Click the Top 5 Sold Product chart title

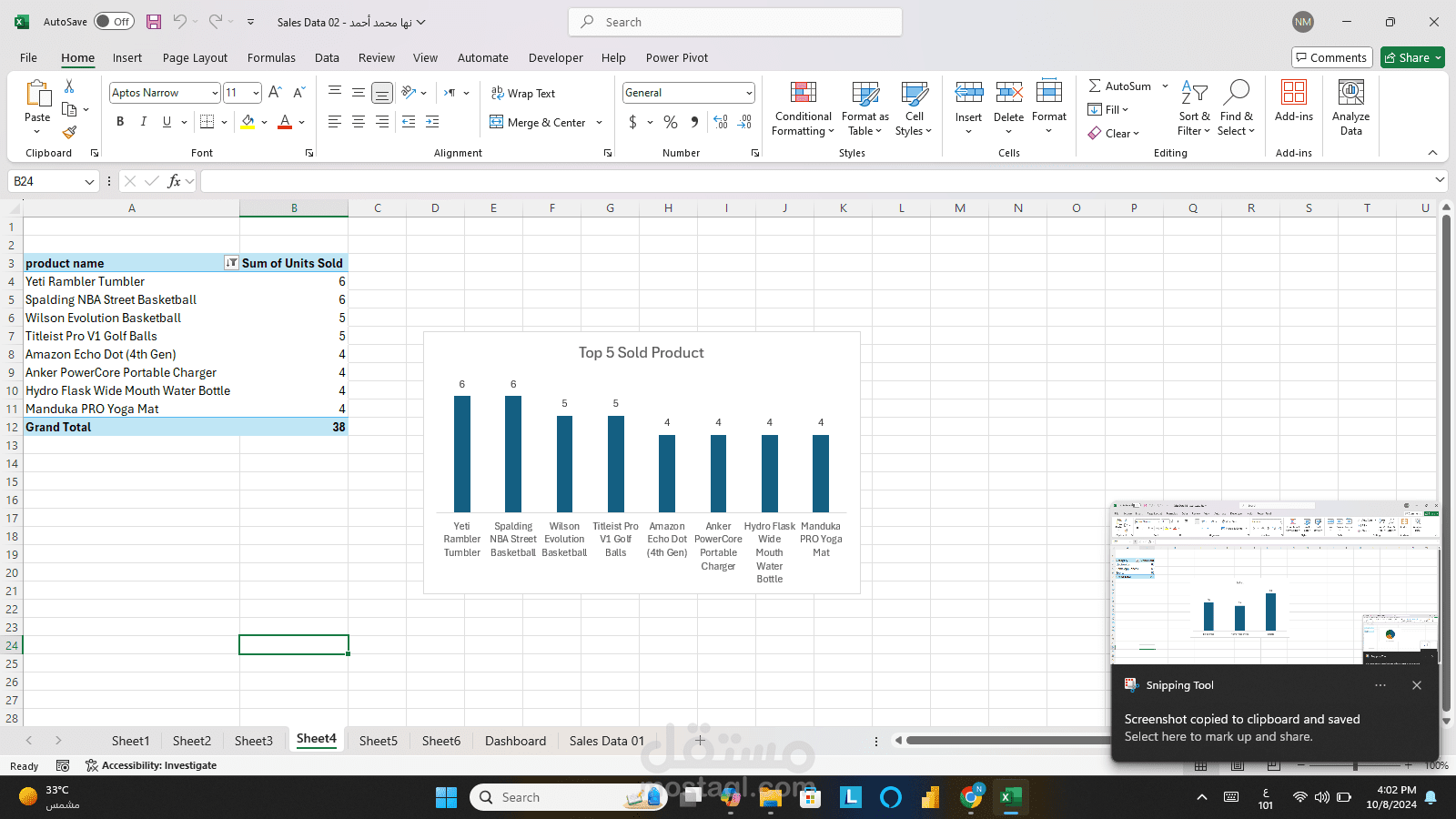click(x=642, y=352)
